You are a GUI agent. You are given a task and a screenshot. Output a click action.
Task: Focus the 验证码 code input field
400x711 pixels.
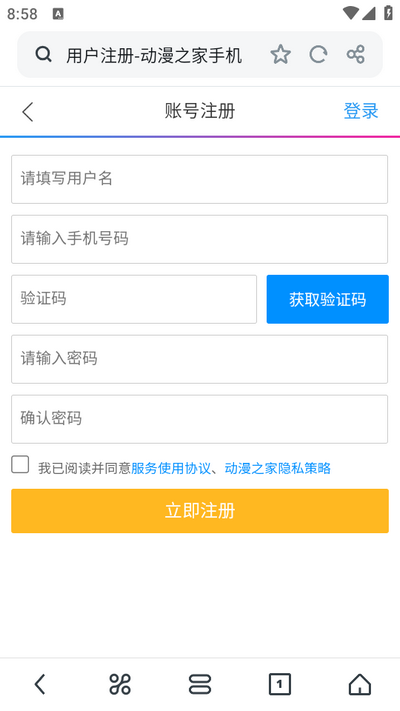[134, 299]
